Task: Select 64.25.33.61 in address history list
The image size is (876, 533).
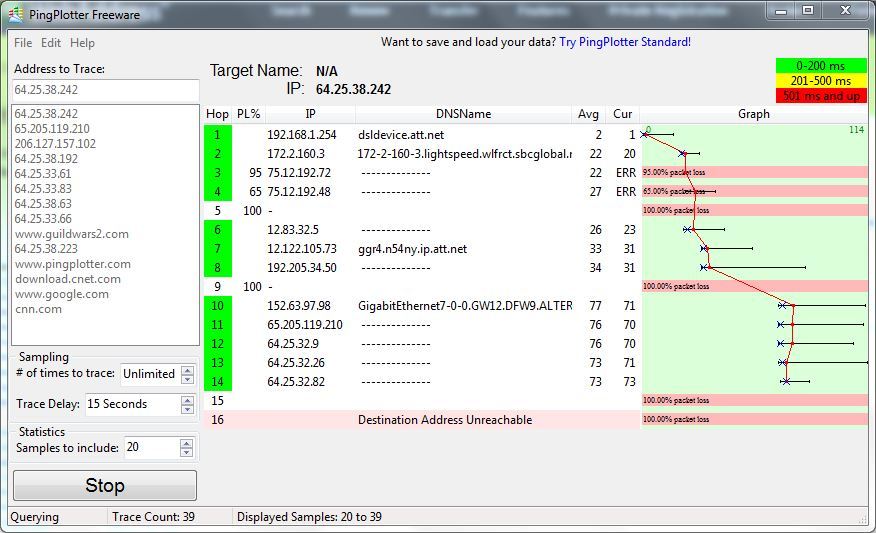Action: (x=43, y=174)
